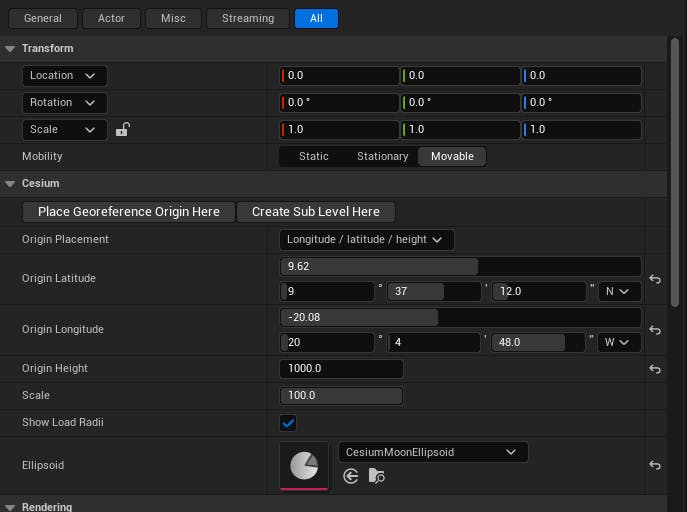Click the Mobility label
This screenshot has width=687, height=512.
(42, 156)
